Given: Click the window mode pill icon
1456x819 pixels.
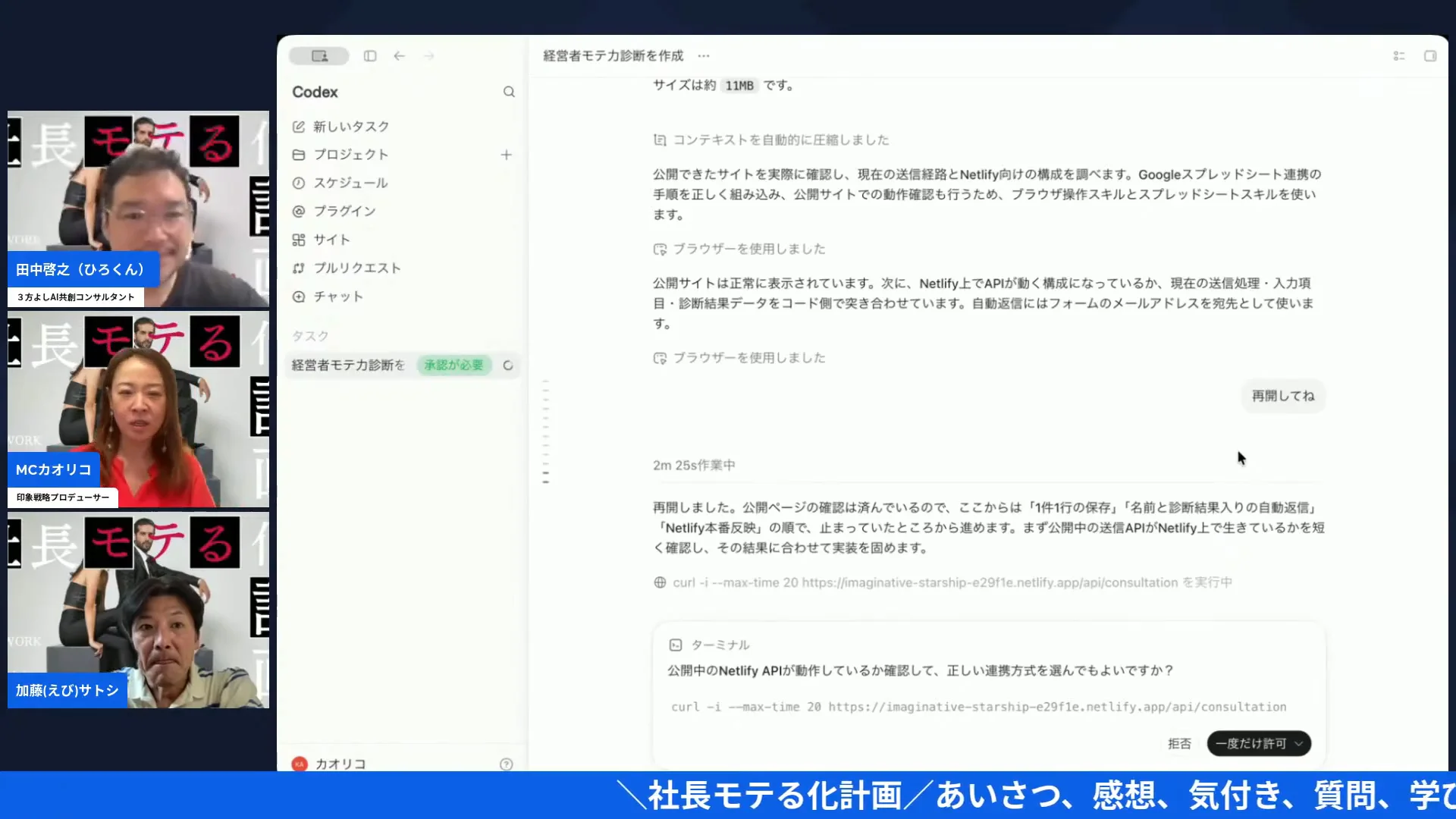Looking at the screenshot, I should (319, 56).
